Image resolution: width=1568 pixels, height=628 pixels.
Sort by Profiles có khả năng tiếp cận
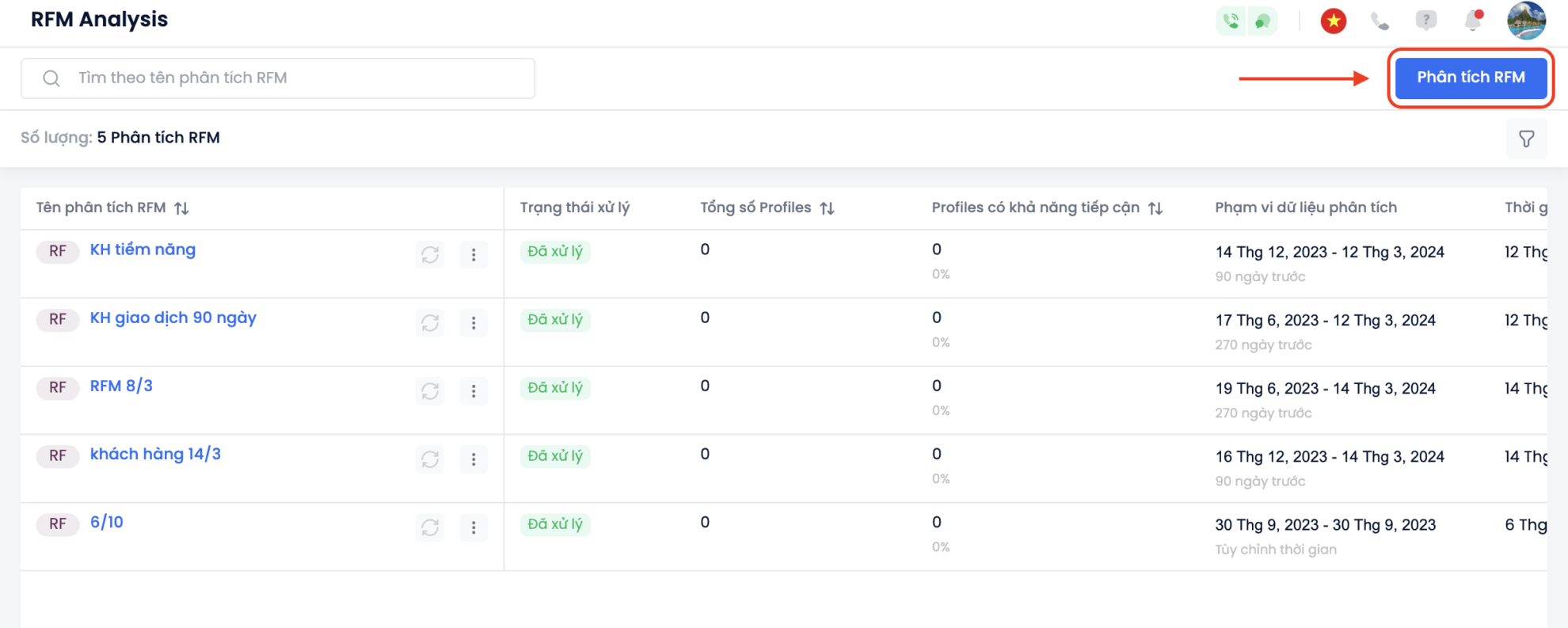[1155, 208]
